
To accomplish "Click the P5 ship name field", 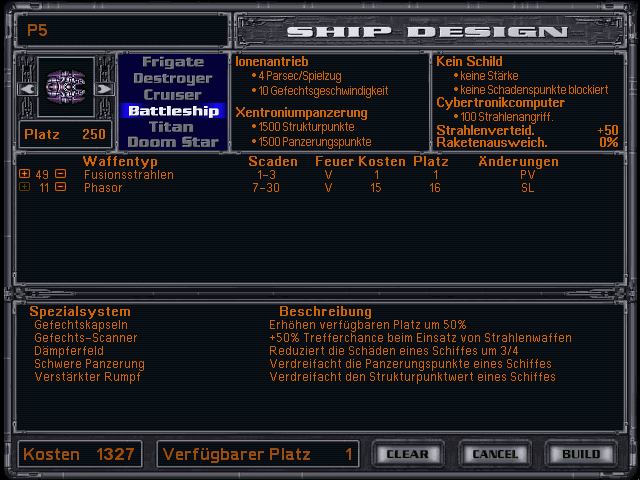I will 118,30.
